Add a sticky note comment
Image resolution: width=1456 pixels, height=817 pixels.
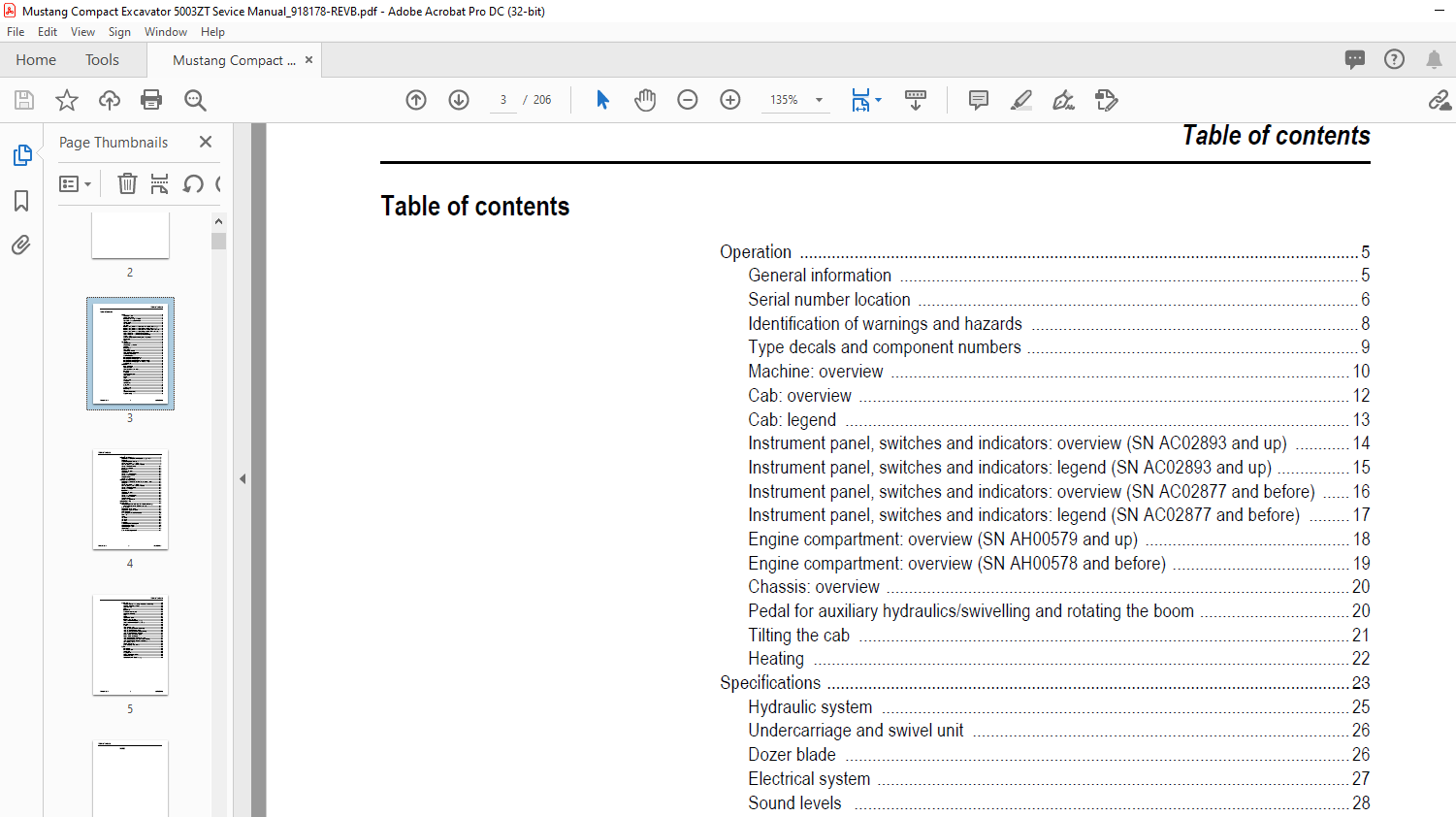979,100
